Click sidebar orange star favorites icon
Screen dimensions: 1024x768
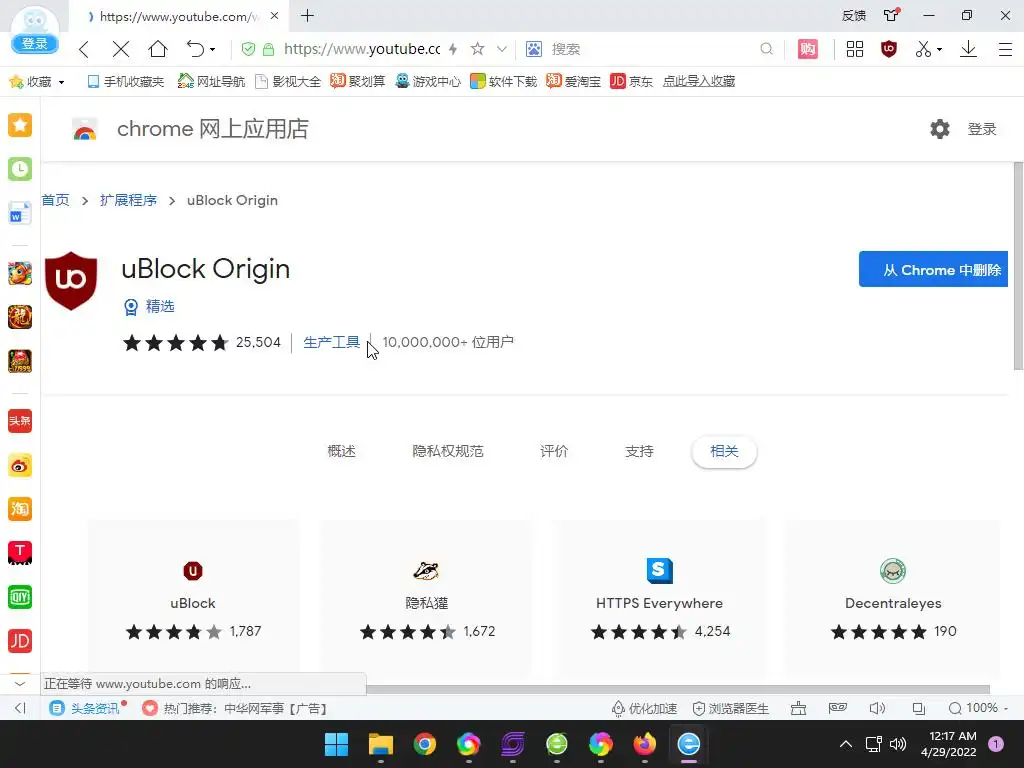point(20,125)
